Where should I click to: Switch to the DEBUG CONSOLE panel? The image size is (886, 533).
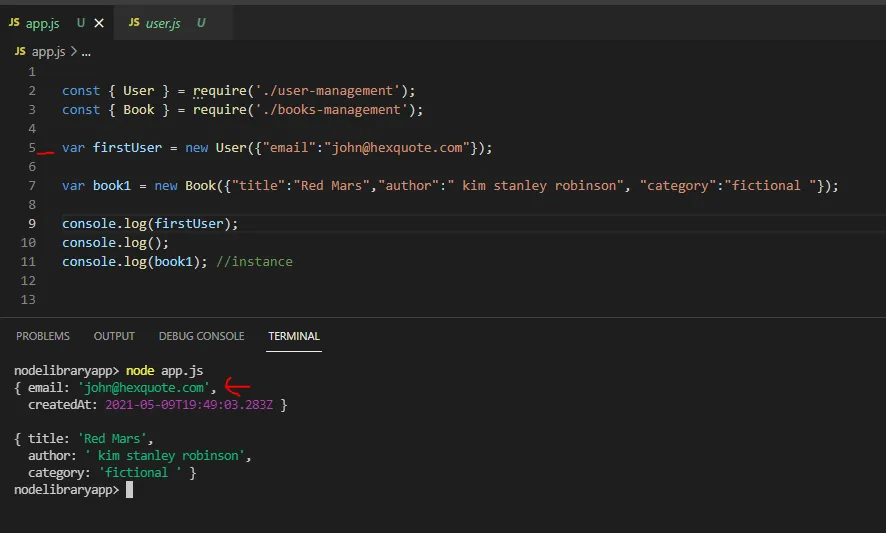(201, 336)
